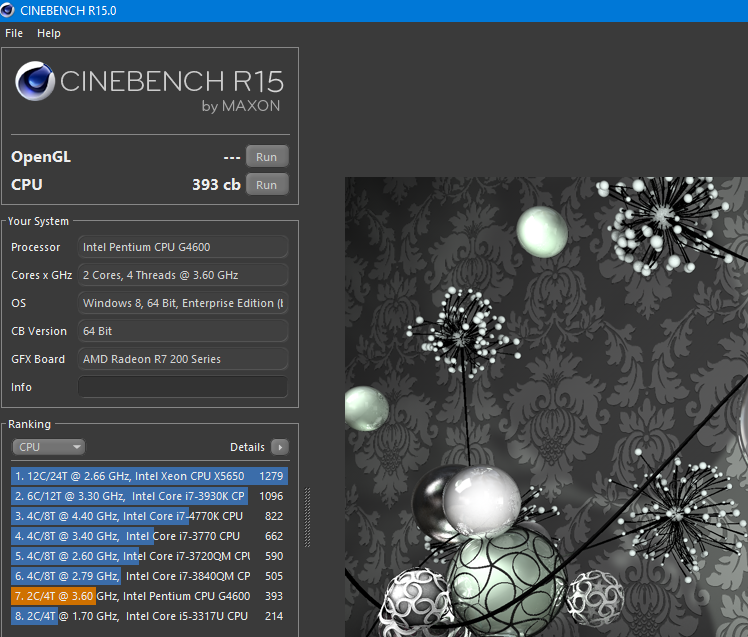Click the panel splitter grip handle

pyautogui.click(x=308, y=517)
